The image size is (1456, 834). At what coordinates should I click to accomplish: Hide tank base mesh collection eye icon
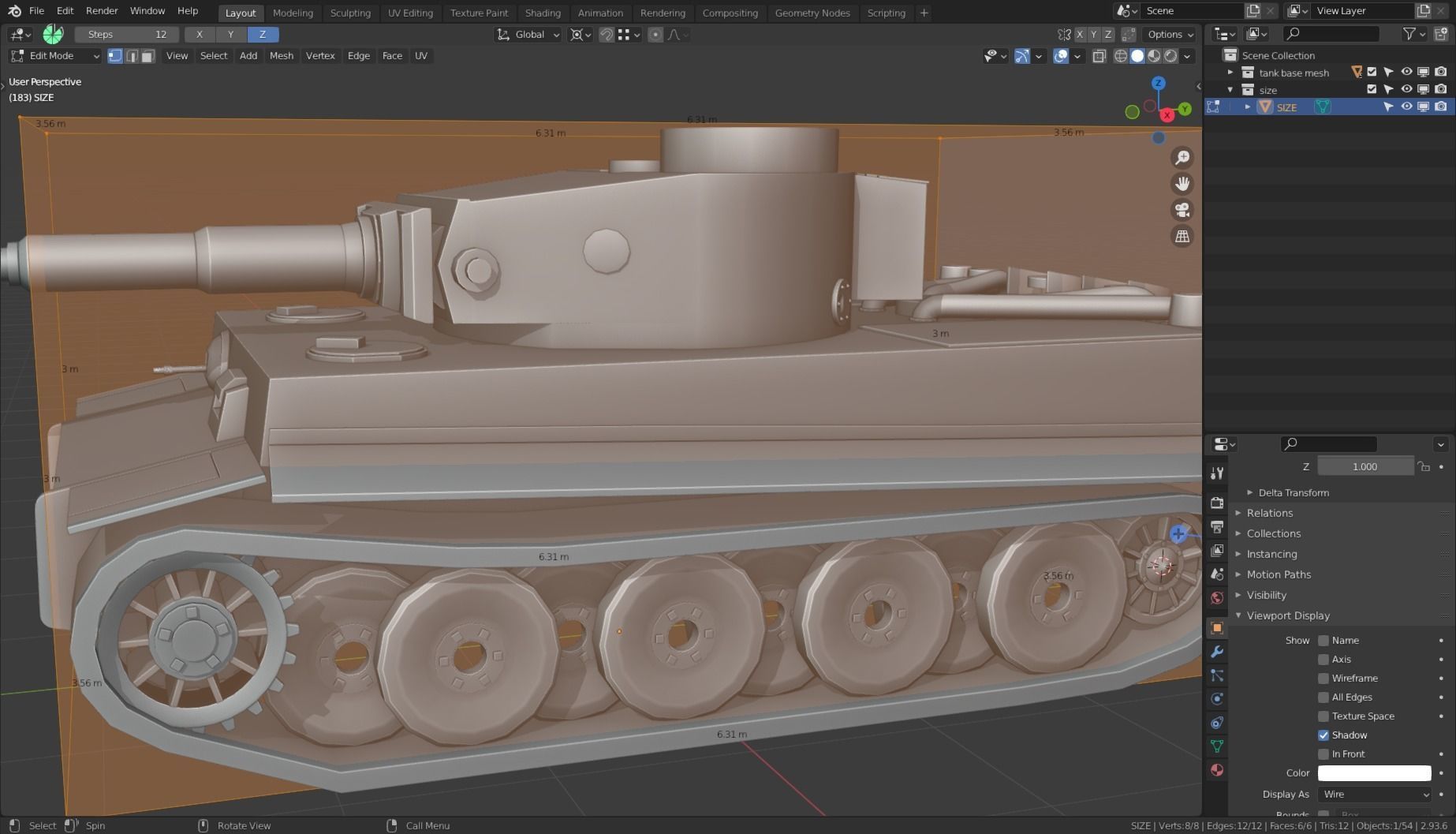coord(1406,72)
